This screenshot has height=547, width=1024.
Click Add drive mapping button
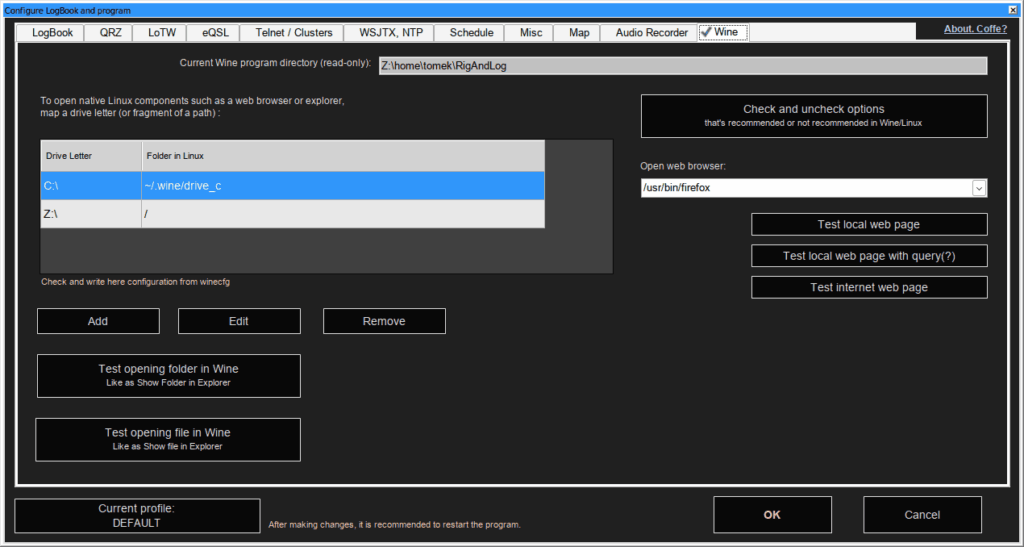click(98, 321)
